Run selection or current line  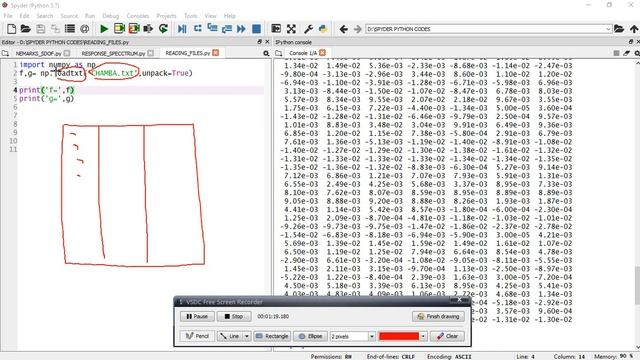pos(148,29)
